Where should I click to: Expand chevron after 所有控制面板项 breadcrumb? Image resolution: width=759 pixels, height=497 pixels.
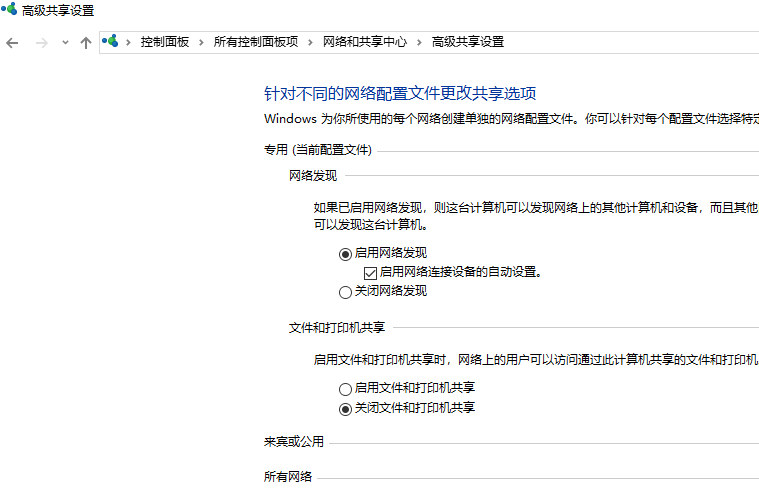pyautogui.click(x=310, y=43)
